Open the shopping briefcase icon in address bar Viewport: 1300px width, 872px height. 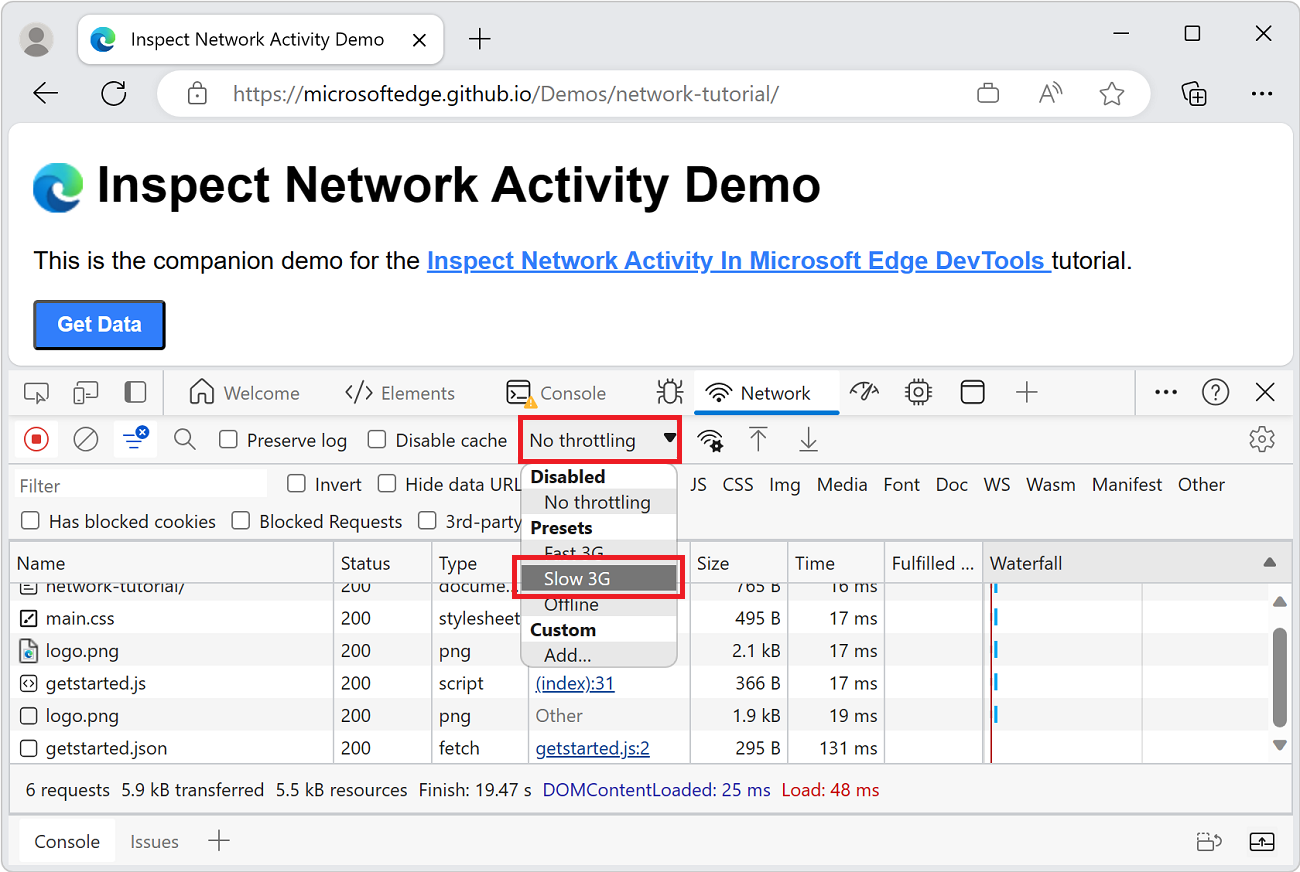tap(988, 94)
